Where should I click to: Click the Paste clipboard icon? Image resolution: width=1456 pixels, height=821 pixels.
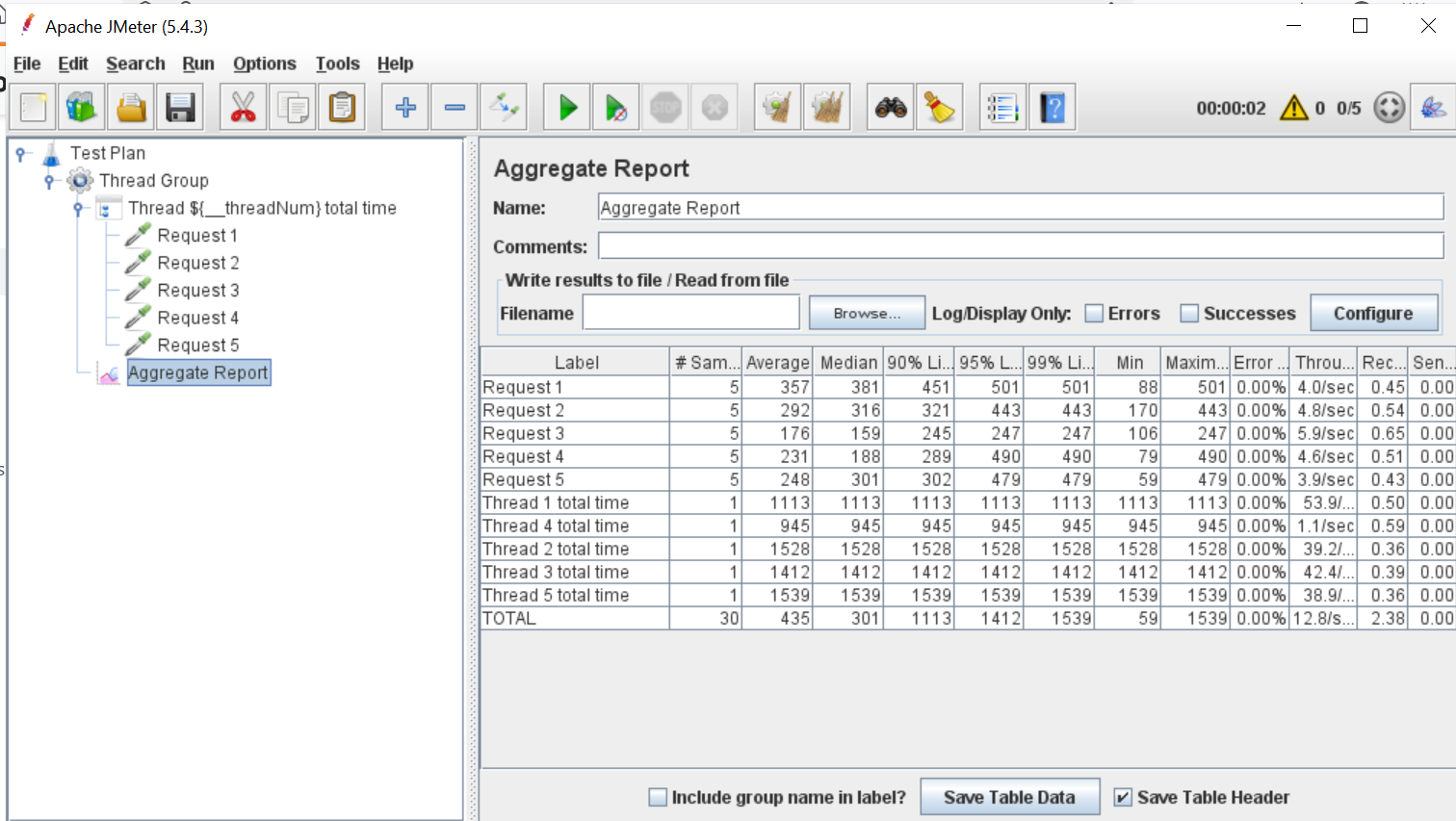pyautogui.click(x=342, y=107)
